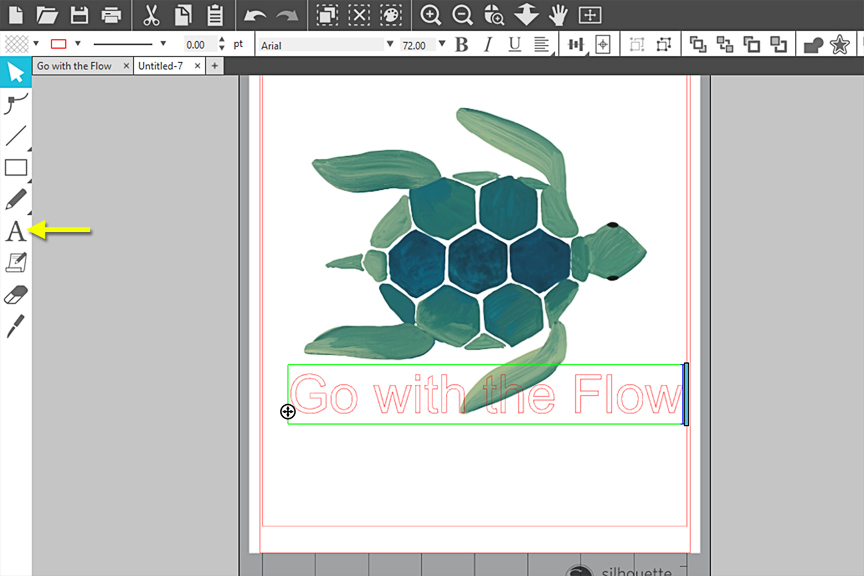Select the Line drawing tool
Viewport: 864px width, 576px height.
(x=16, y=136)
